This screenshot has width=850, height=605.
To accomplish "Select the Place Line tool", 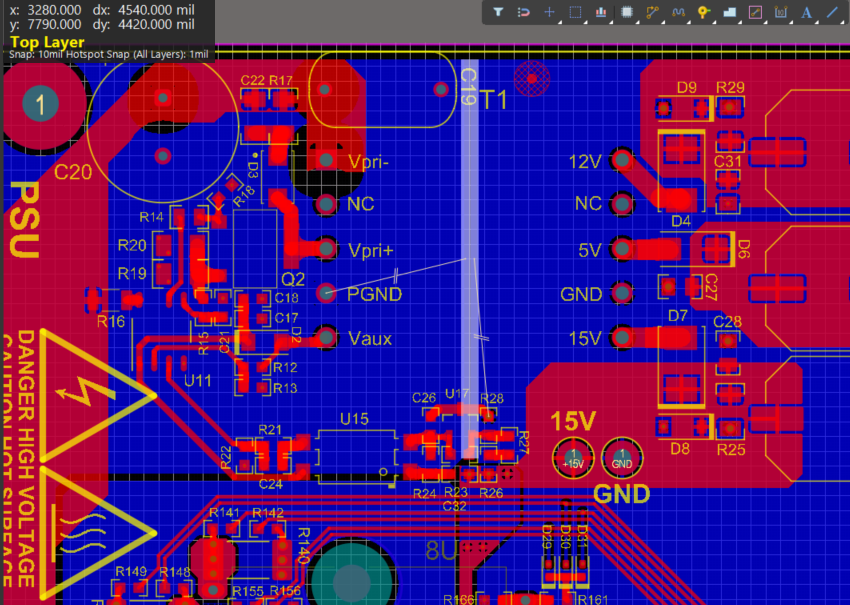I will pos(832,12).
